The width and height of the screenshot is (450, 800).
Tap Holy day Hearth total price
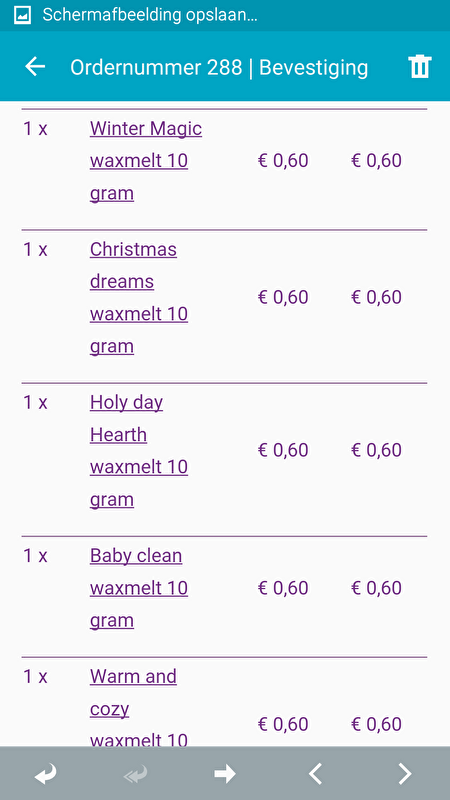point(377,450)
